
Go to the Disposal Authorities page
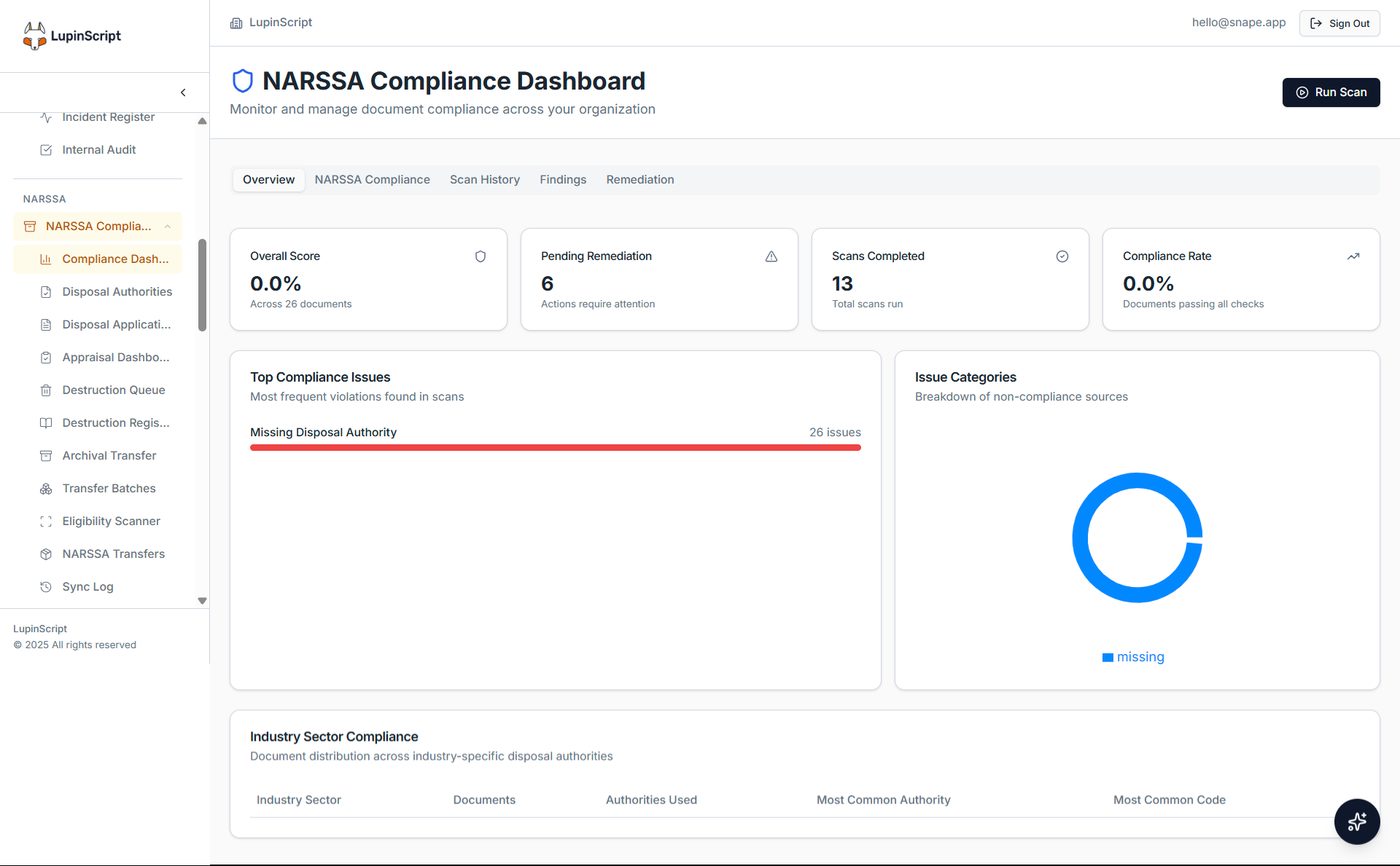pos(97,292)
